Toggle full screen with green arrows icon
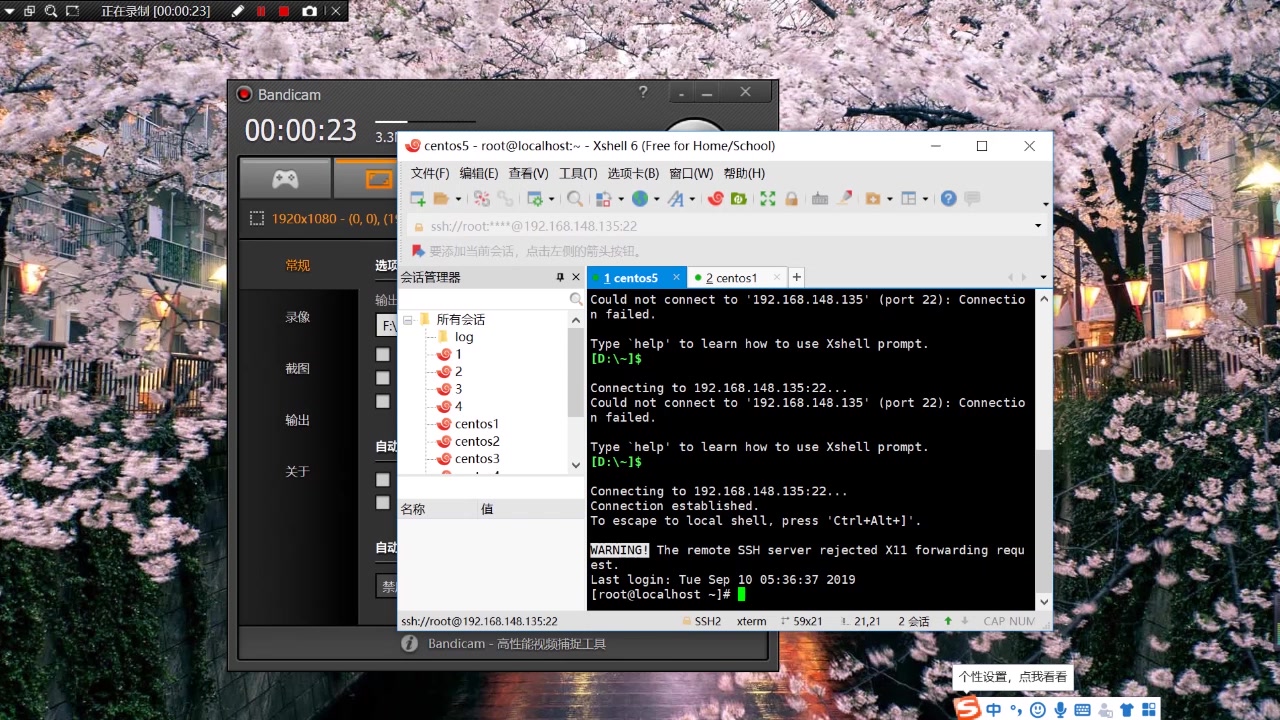This screenshot has width=1280, height=720. click(x=767, y=198)
